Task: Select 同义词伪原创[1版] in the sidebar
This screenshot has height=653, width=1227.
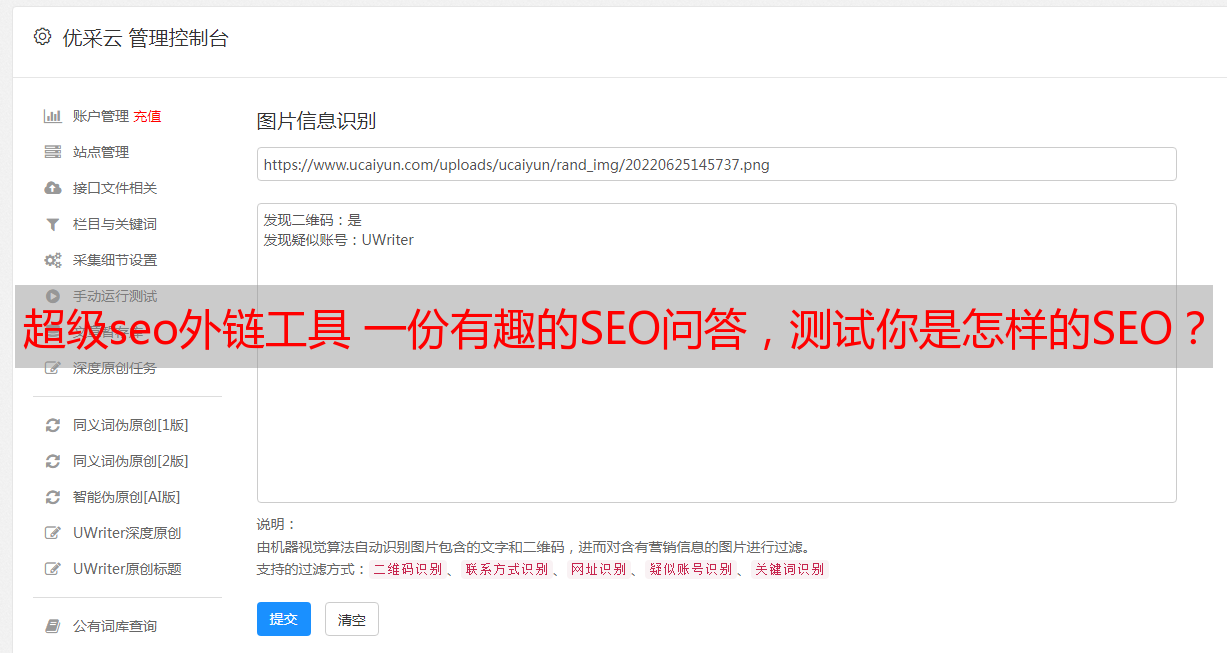Action: point(131,425)
